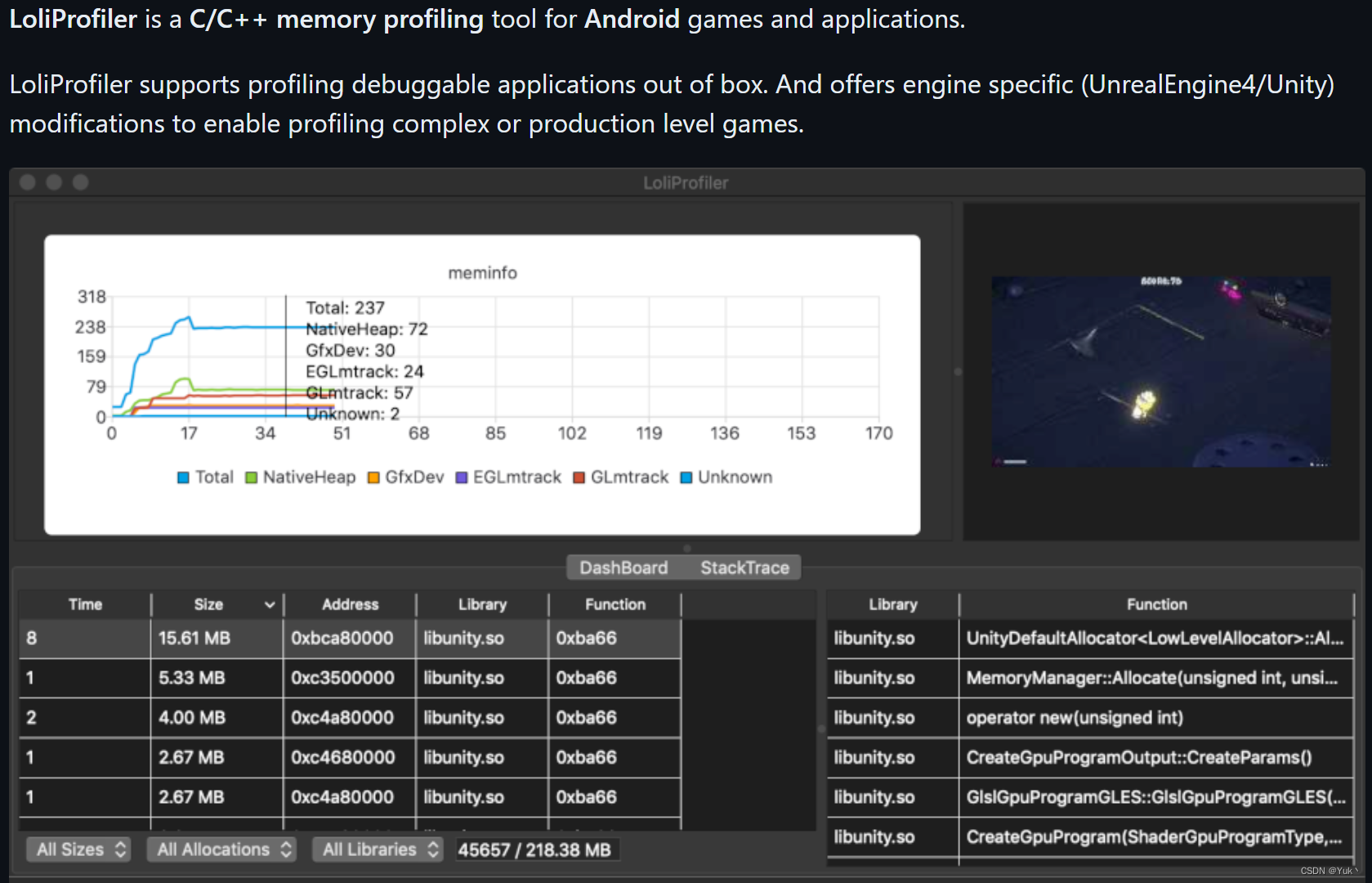The height and width of the screenshot is (883, 1372).
Task: Toggle the EGLmtrack legend swatch
Action: tap(462, 477)
